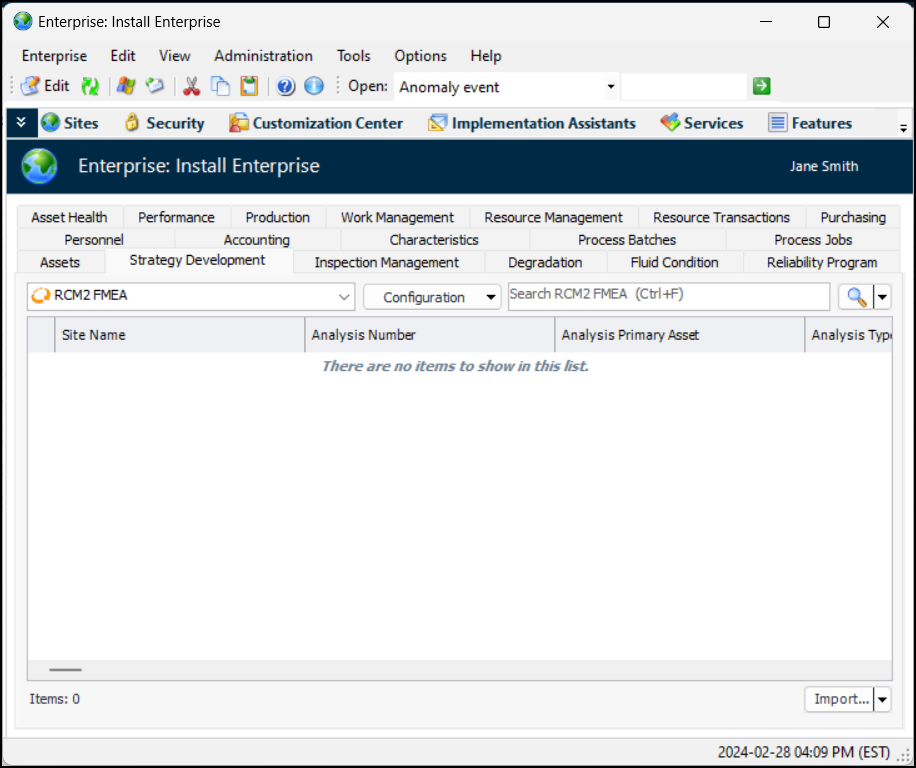Click the Import... button

click(x=840, y=700)
